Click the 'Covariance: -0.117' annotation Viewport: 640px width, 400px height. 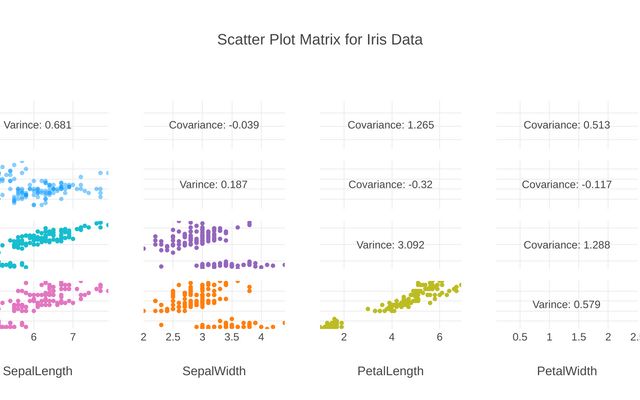(567, 185)
